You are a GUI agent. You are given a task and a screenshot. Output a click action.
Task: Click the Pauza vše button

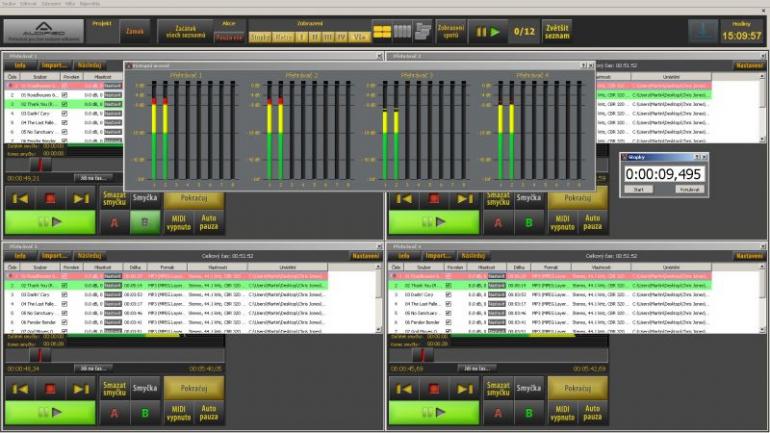229,37
